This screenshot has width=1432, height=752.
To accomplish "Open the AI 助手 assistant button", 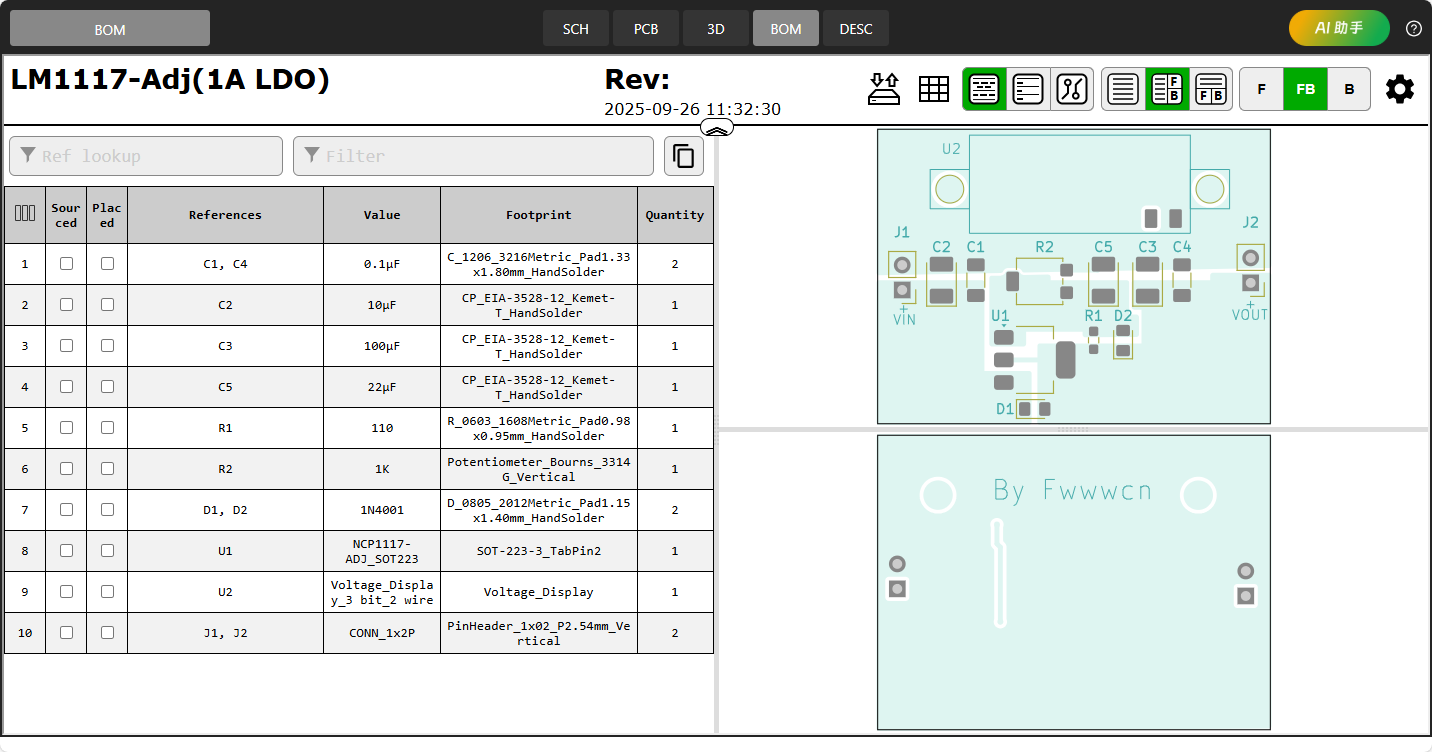I will coord(1338,28).
